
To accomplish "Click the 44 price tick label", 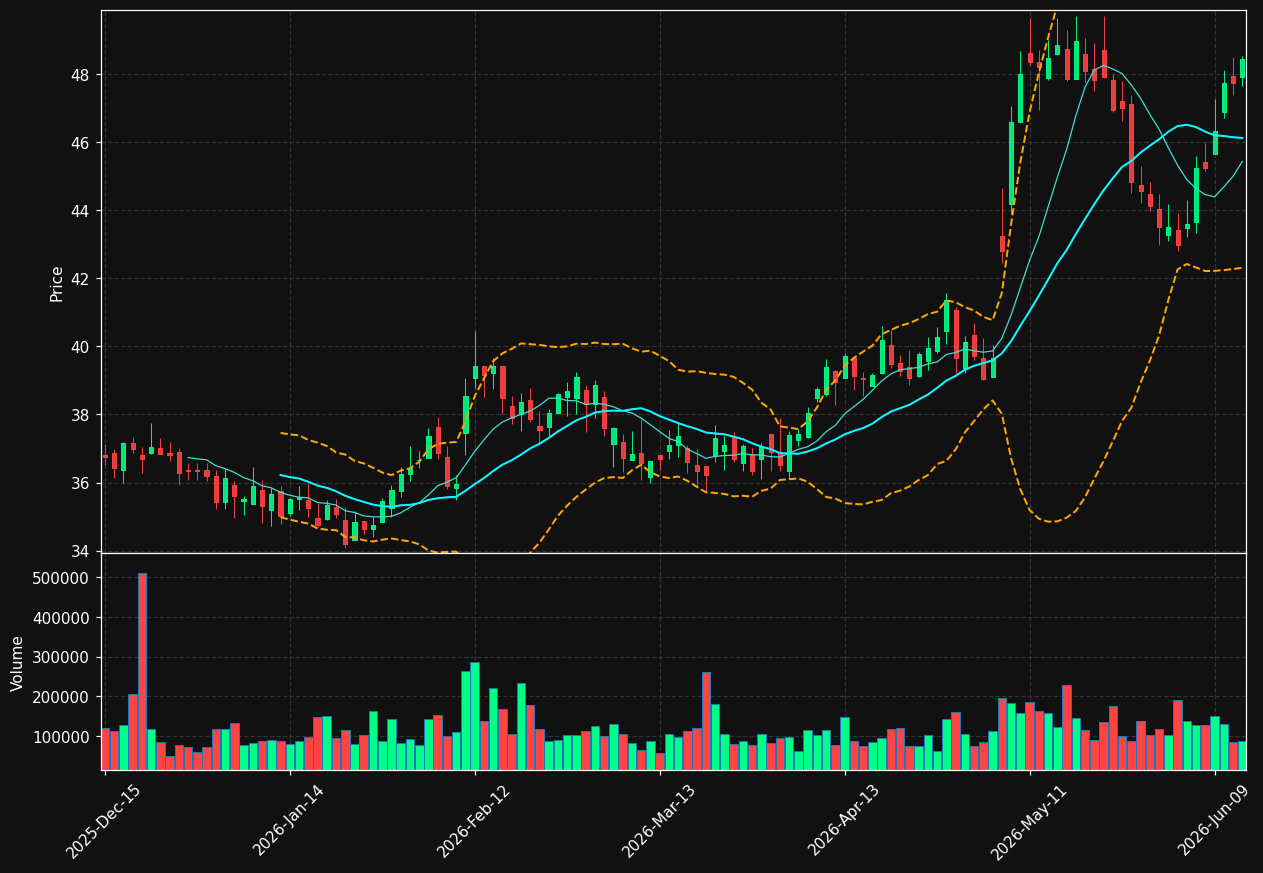I will [81, 211].
